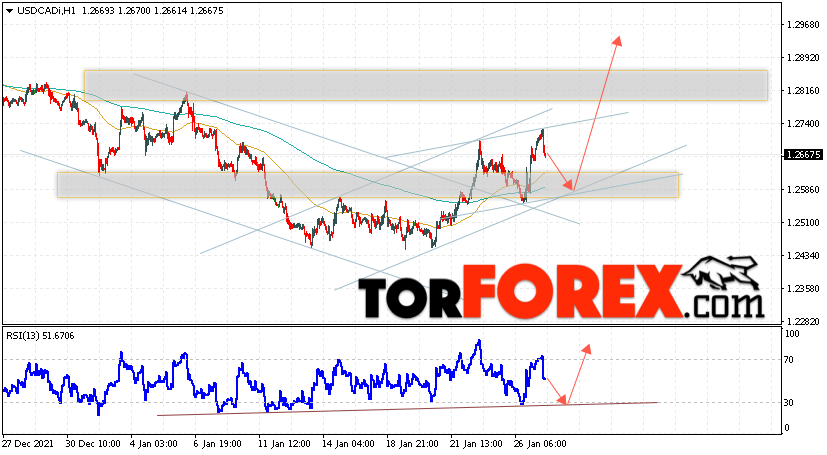This screenshot has height=455, width=827.
Task: Click the 6 Jan 19:00 time label
Action: point(218,444)
